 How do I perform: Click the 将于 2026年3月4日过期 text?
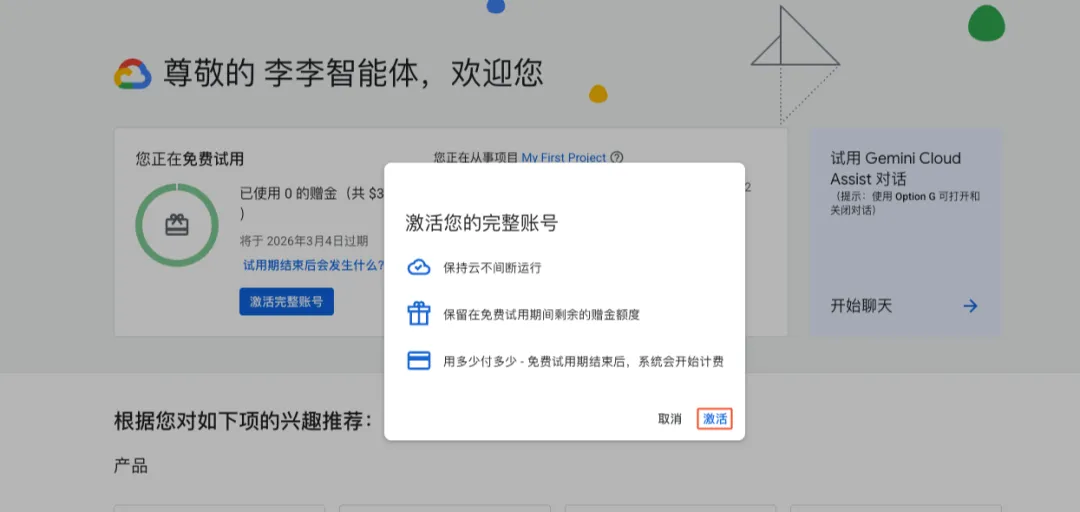tap(304, 241)
